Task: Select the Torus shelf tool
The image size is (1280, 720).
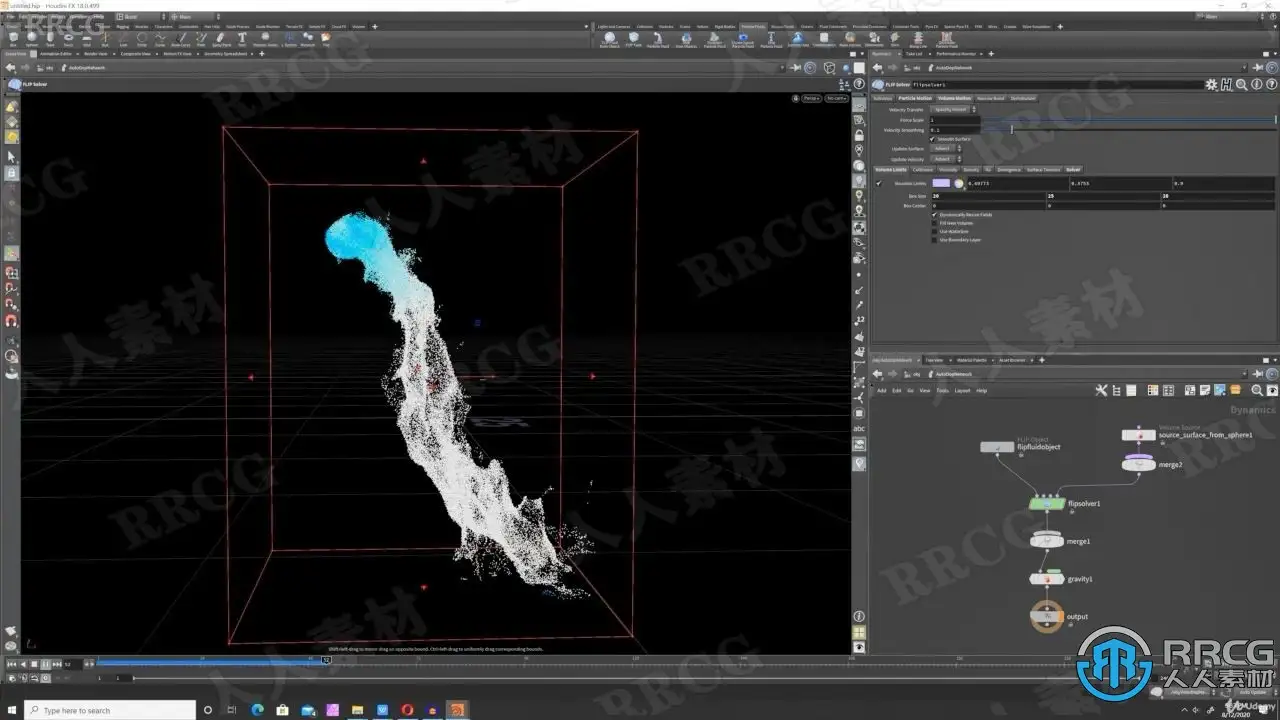Action: point(68,39)
